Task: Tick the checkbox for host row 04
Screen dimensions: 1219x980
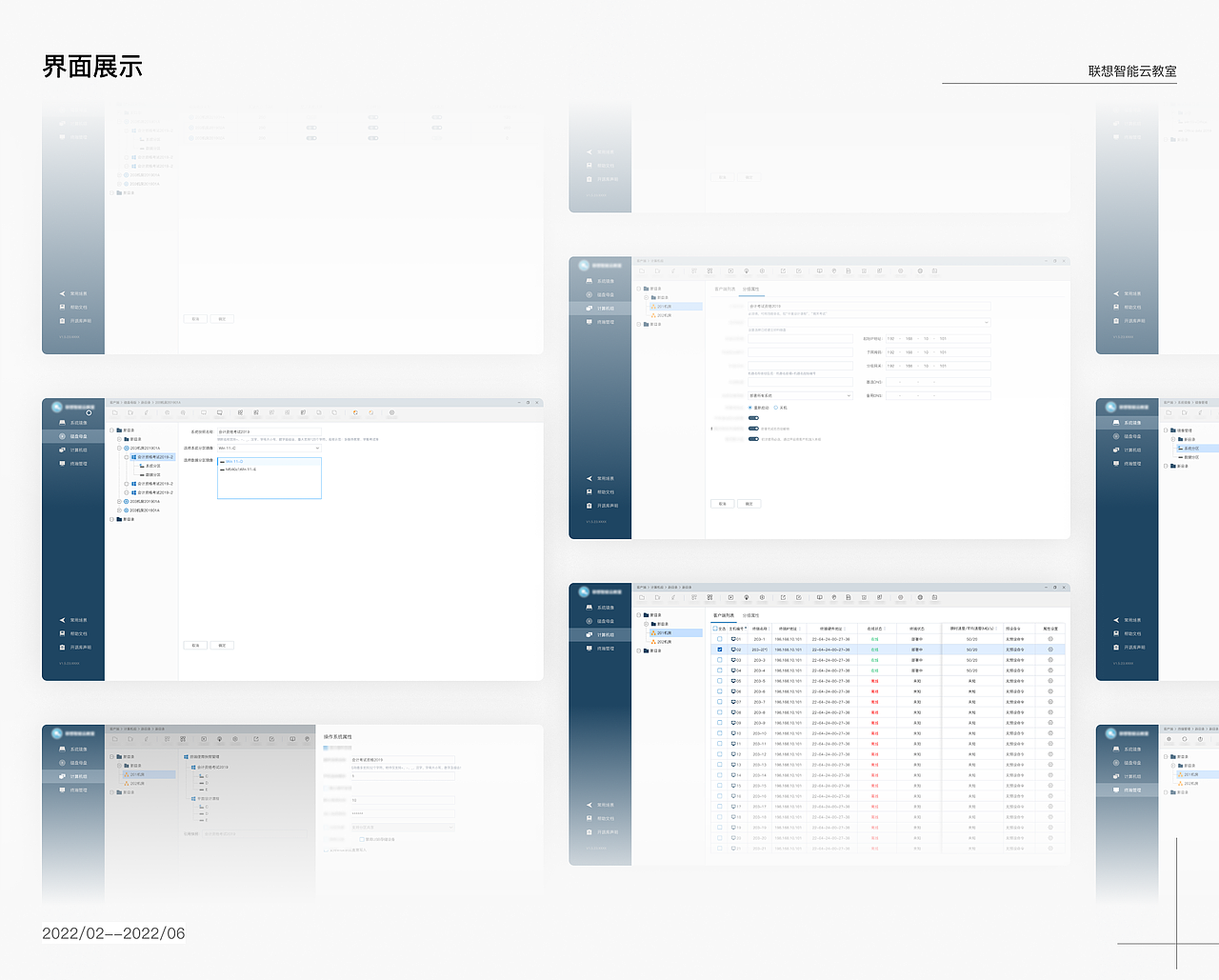Action: pos(720,670)
